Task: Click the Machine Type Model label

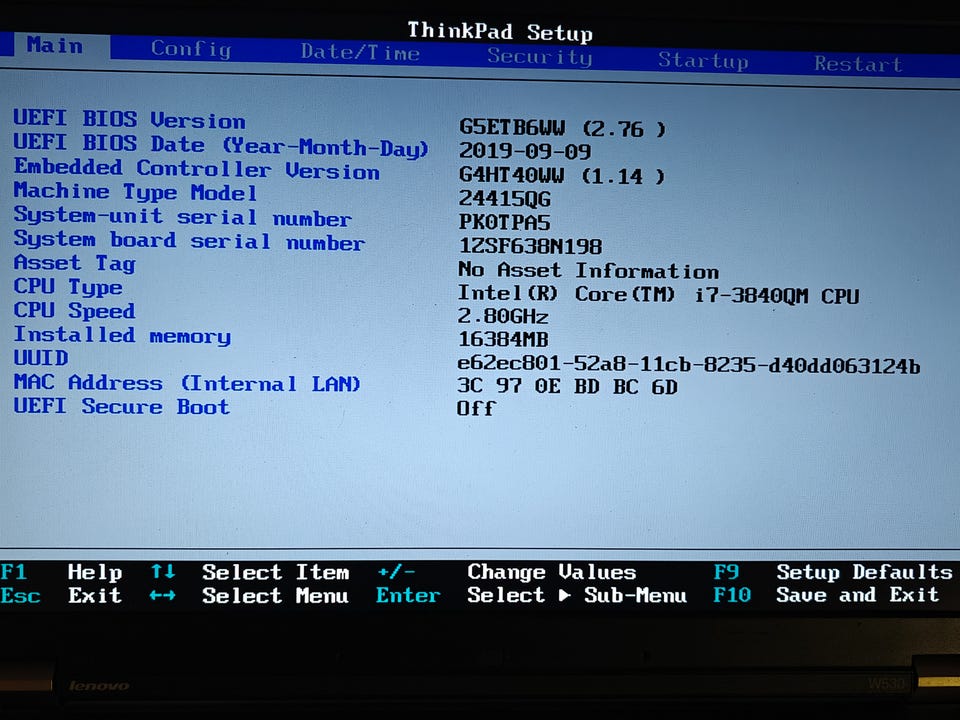Action: pyautogui.click(x=135, y=192)
